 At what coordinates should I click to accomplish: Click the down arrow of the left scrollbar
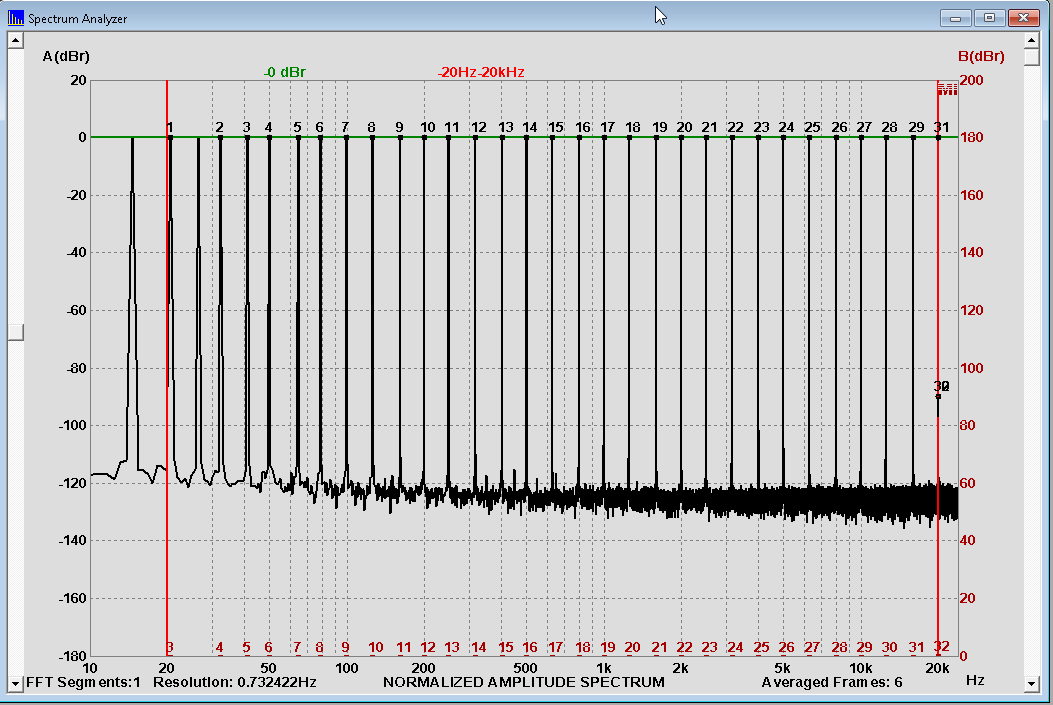tap(15, 684)
